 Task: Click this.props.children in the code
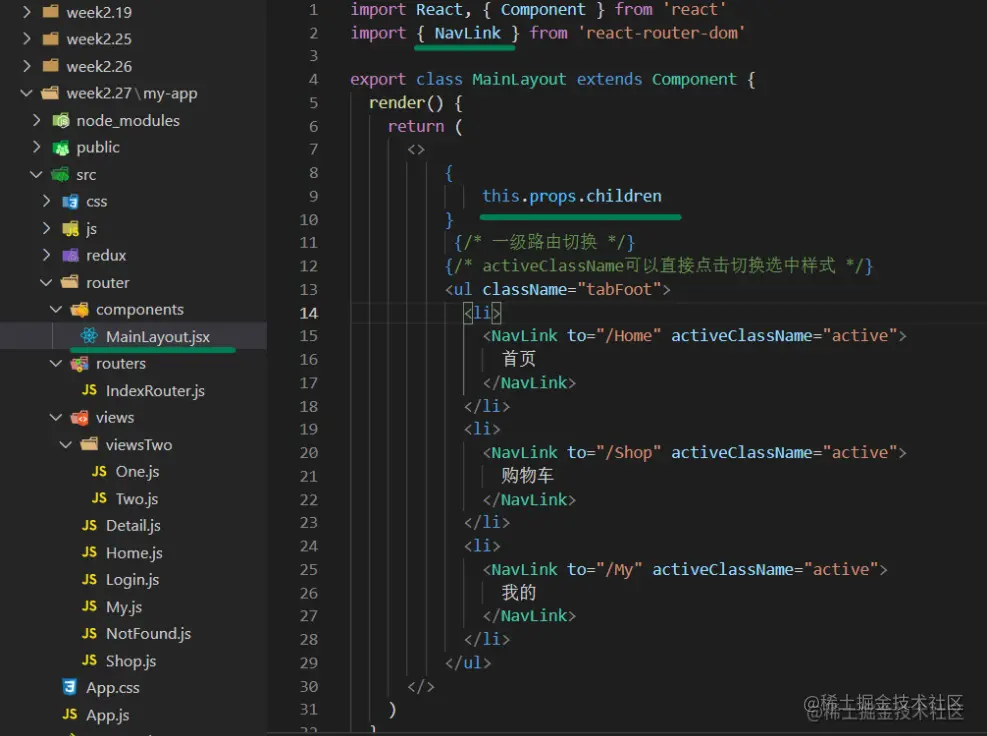coord(572,196)
